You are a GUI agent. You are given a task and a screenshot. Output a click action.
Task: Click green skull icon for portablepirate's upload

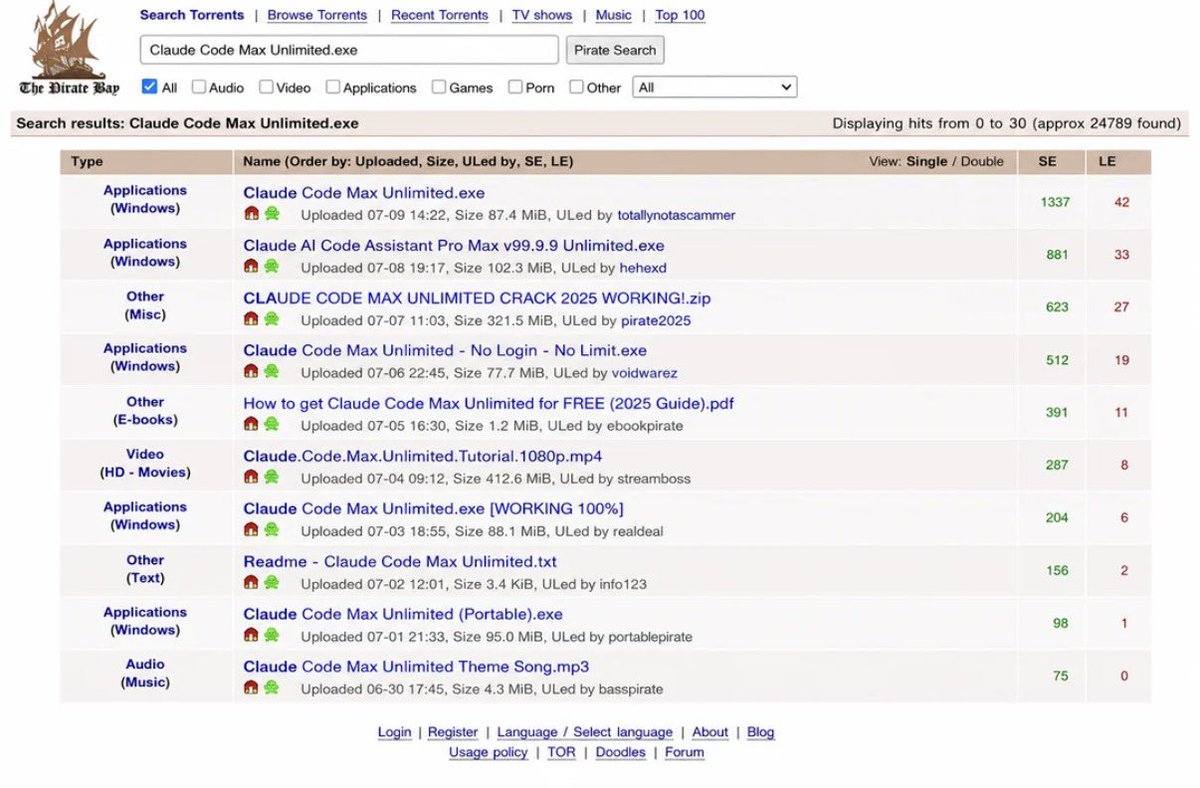click(271, 636)
